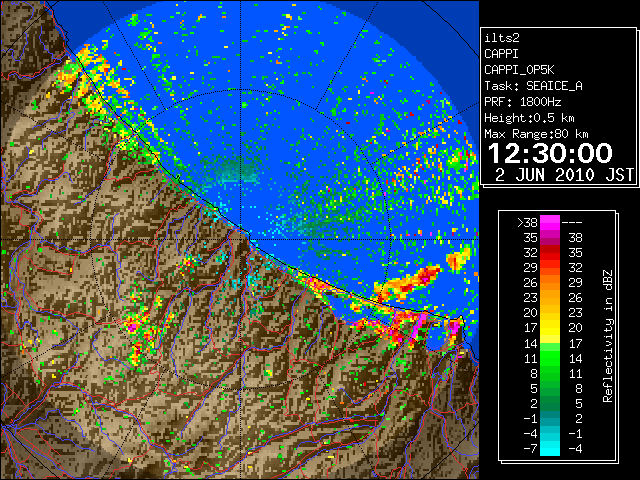Click the bright green 11–14 dBZ legend swatch
Image resolution: width=640 pixels, height=480 pixels.
pos(550,358)
